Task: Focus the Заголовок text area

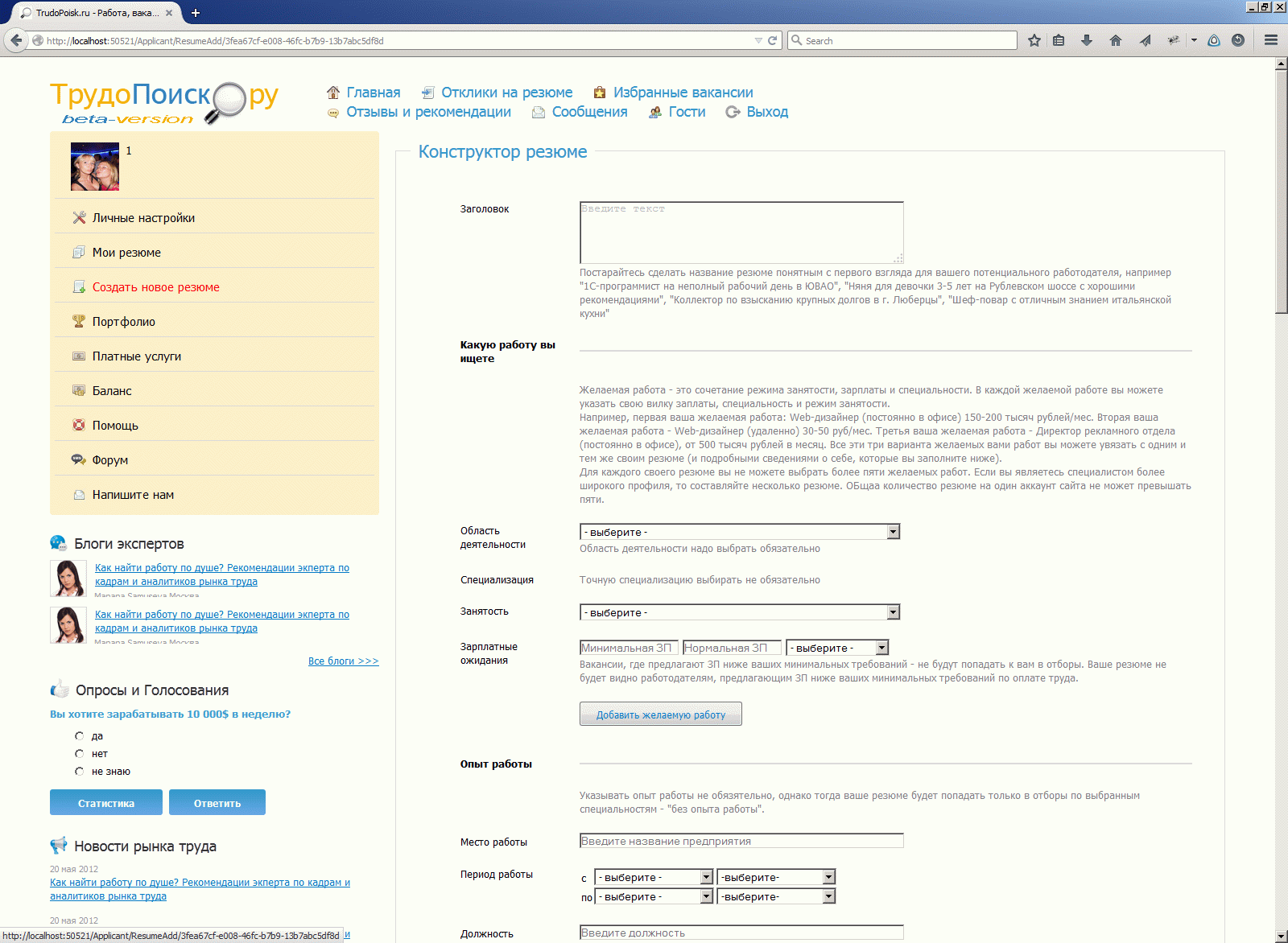Action: pyautogui.click(x=741, y=233)
